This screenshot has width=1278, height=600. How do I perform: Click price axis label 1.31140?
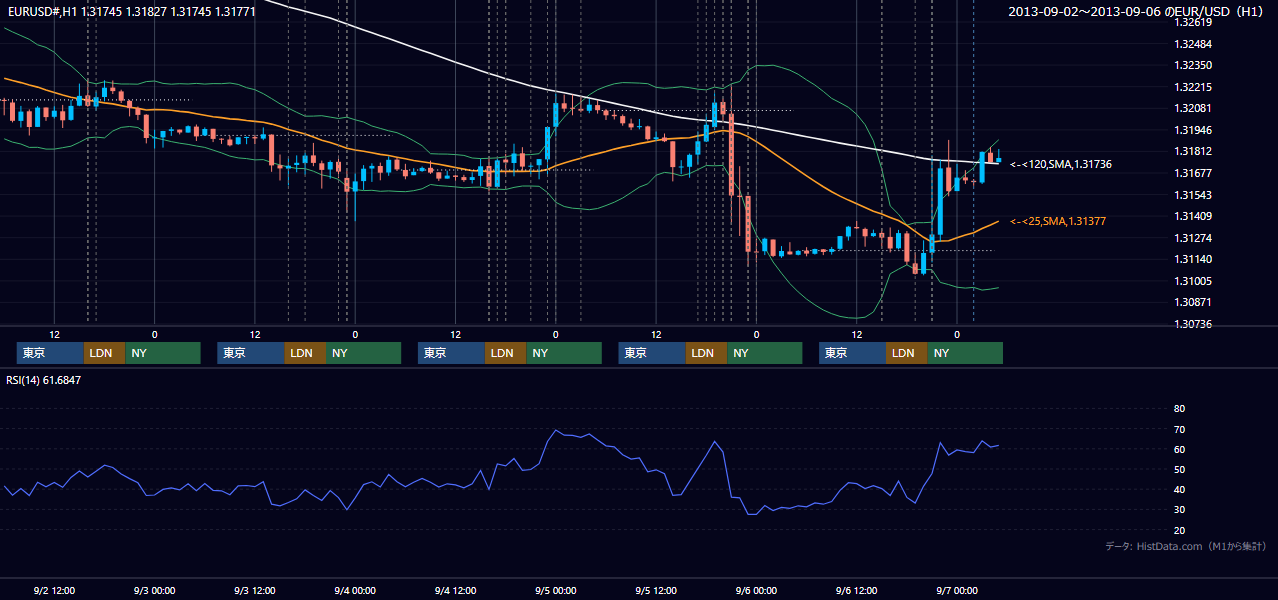pos(1193,259)
